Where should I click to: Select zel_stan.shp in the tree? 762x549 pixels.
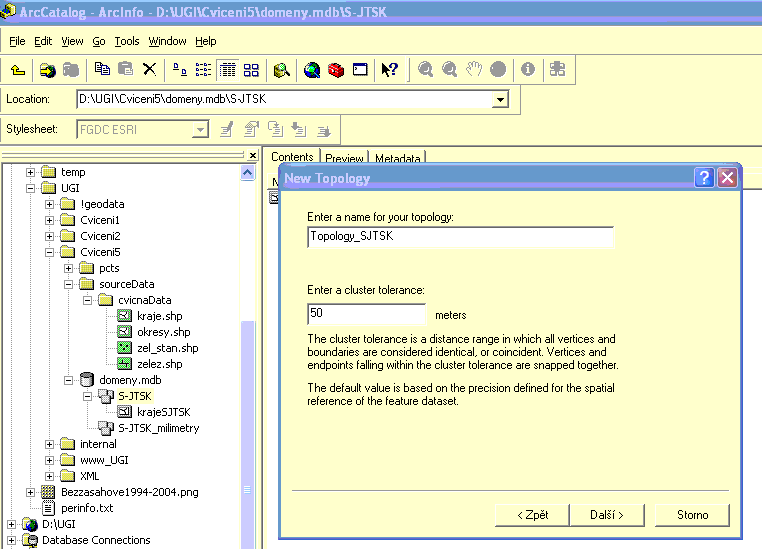click(x=167, y=348)
